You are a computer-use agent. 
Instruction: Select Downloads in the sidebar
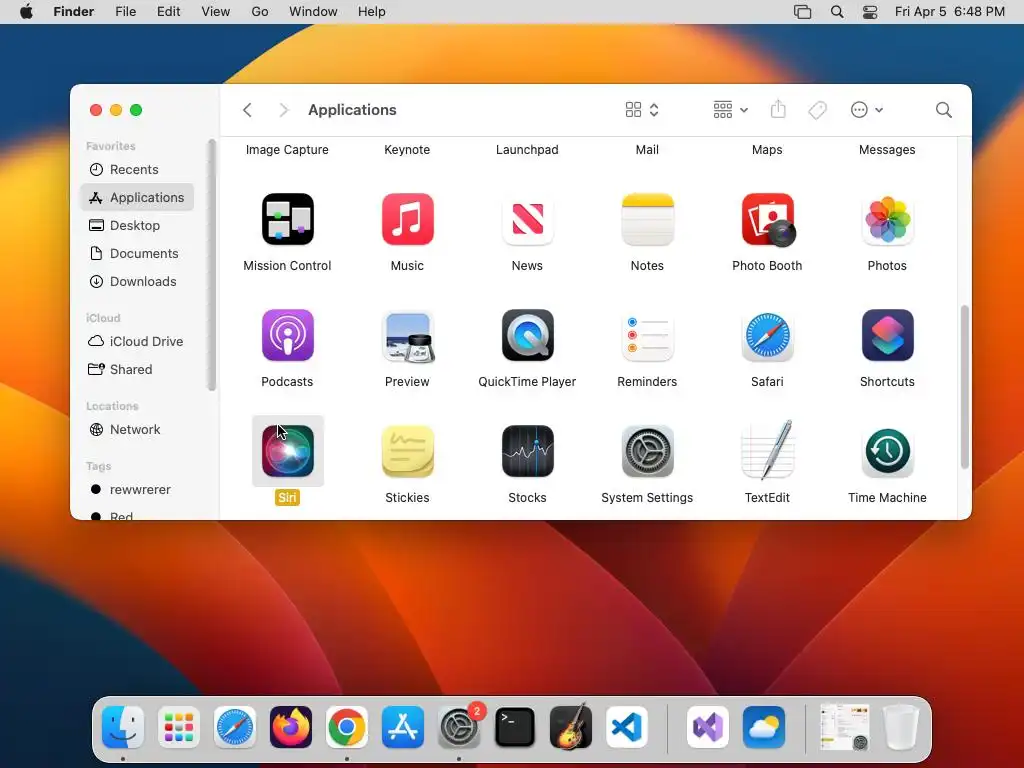pyautogui.click(x=137, y=281)
